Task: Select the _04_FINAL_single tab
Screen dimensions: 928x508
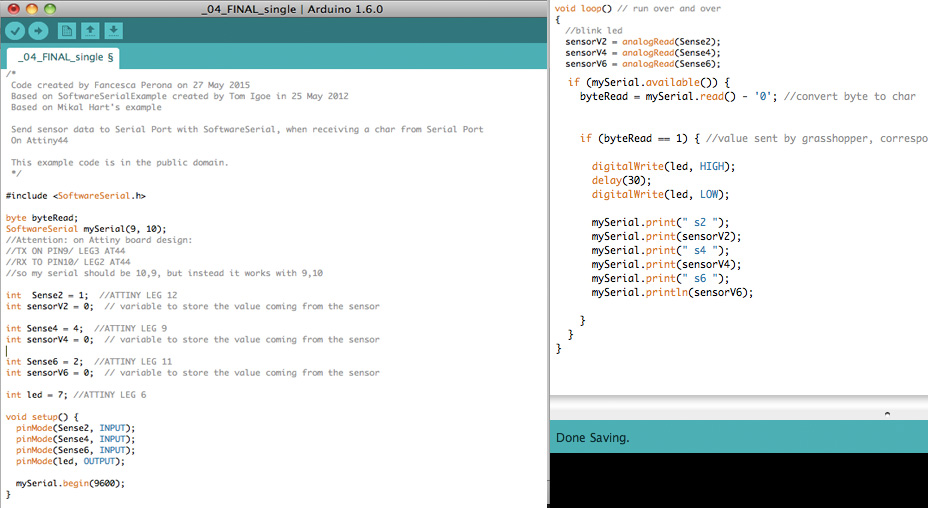Action: (63, 57)
